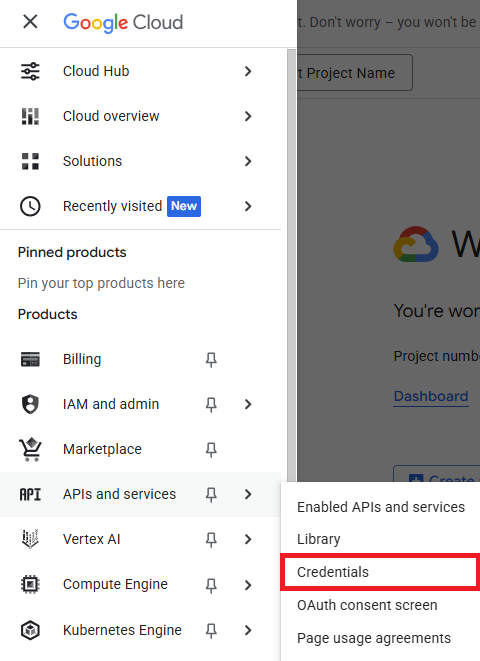The width and height of the screenshot is (480, 661).
Task: Open Recently visited menu entry
Action: [140, 206]
